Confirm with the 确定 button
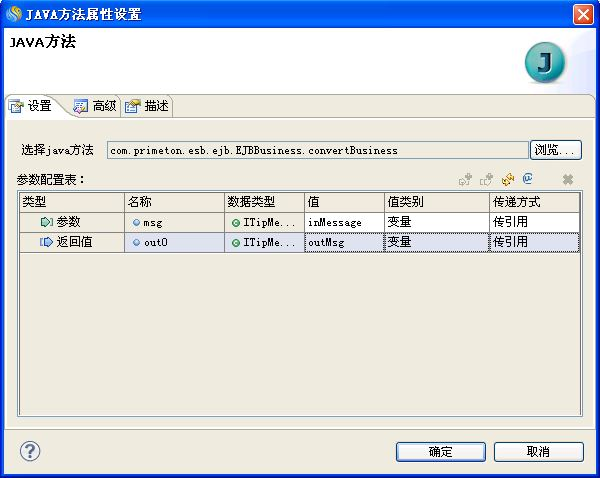Viewport: 600px width, 478px height. (x=440, y=452)
